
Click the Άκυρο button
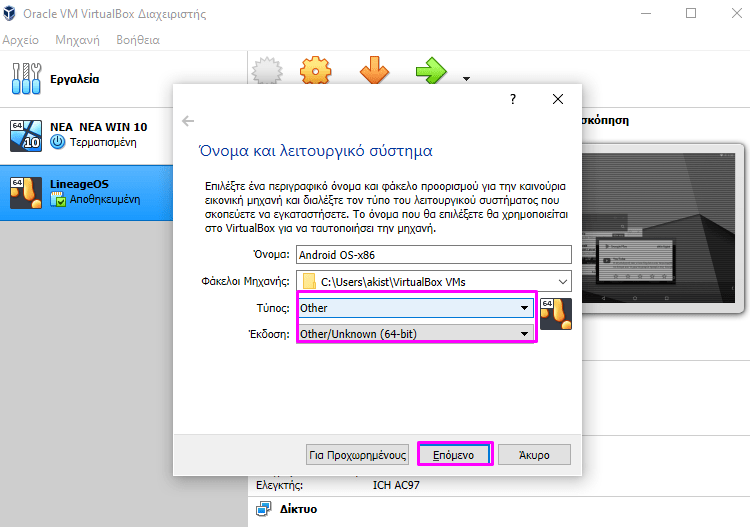534,455
